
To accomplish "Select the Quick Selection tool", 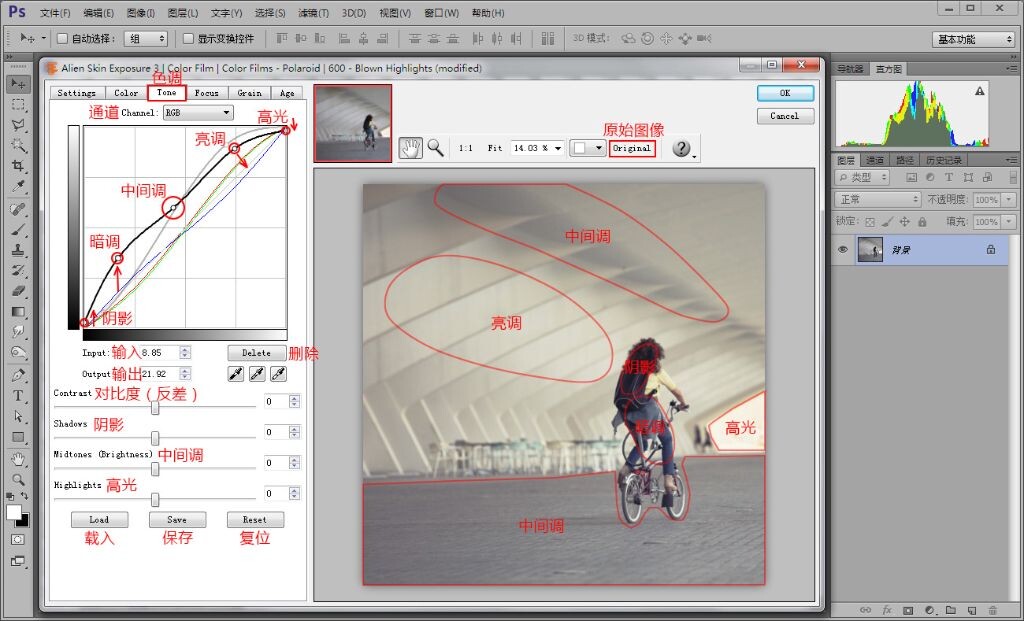I will point(18,145).
